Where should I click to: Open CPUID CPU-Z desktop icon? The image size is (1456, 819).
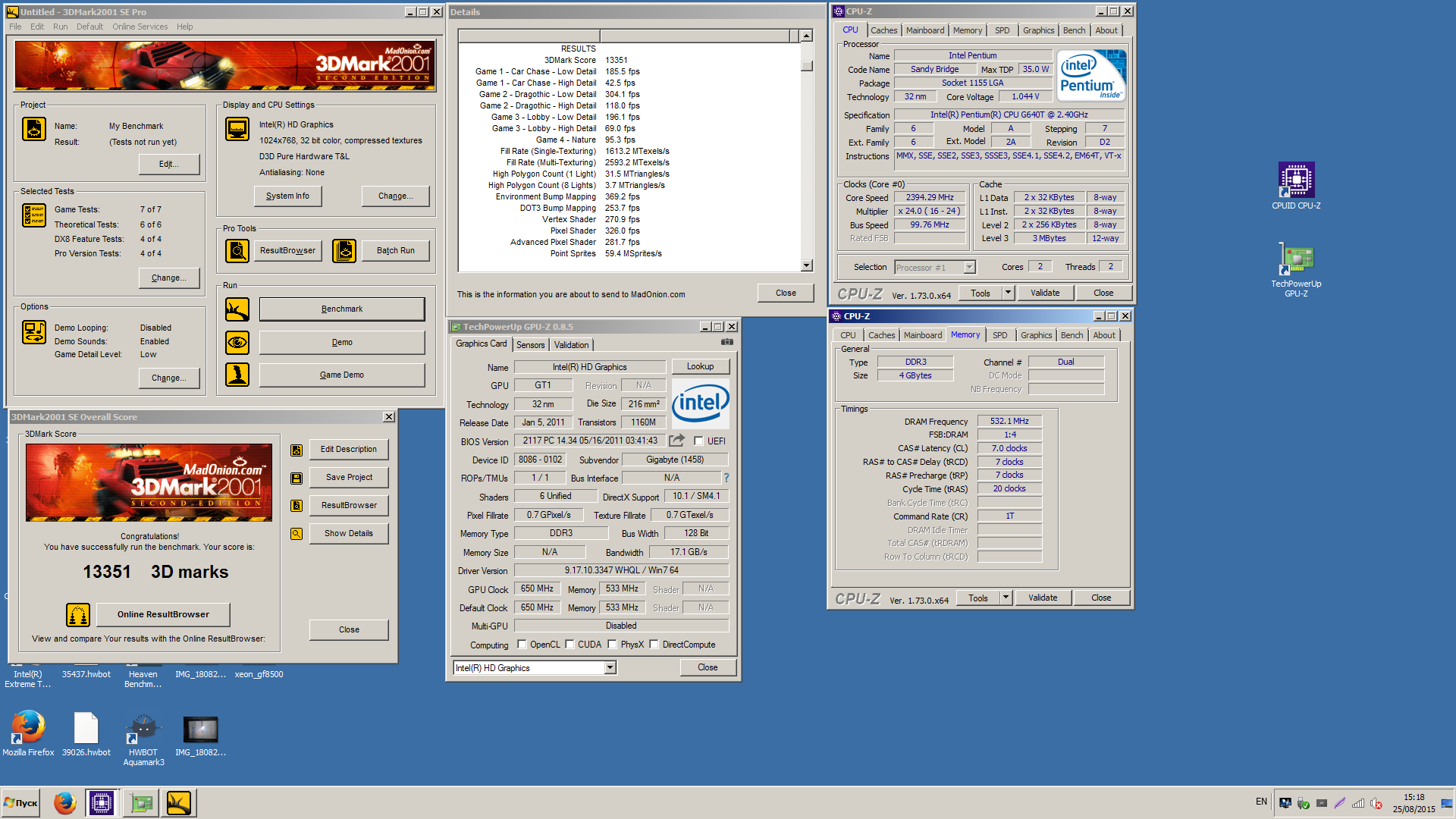[1296, 187]
